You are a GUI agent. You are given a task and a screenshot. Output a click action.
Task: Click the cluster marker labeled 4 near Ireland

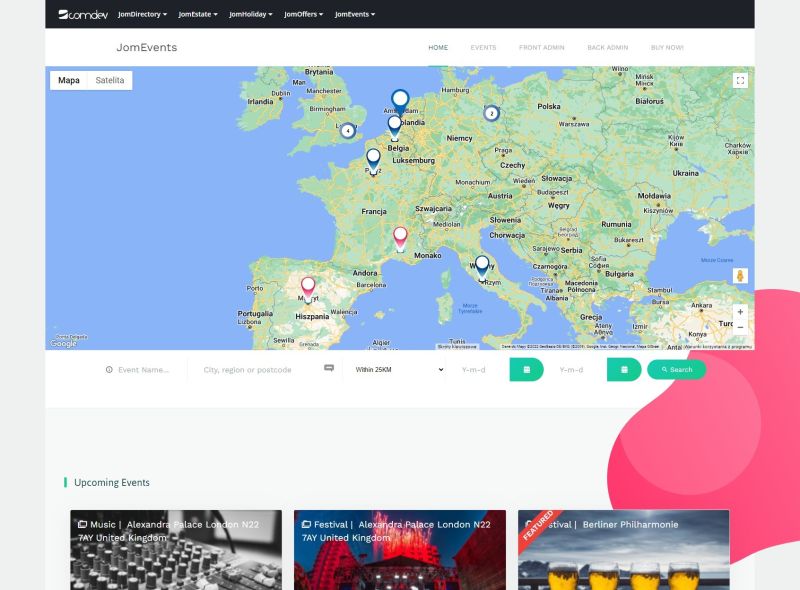[x=347, y=129]
